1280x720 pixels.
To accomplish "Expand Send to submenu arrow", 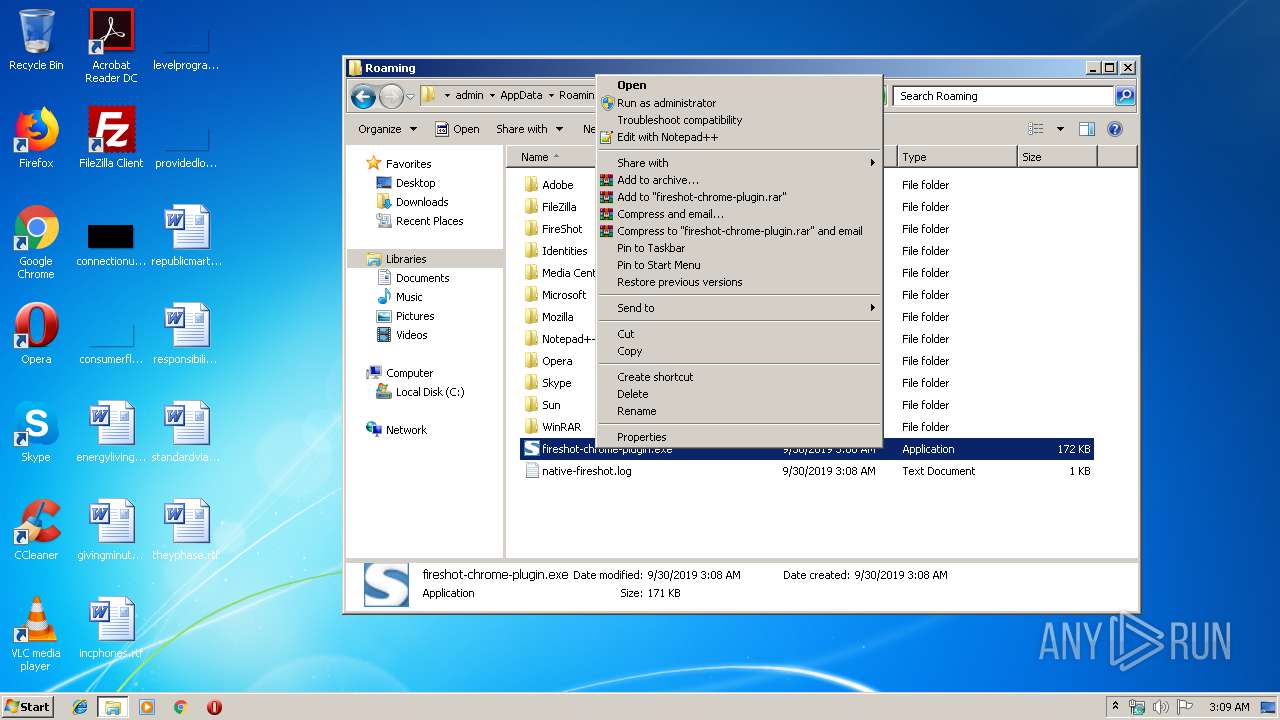I will pyautogui.click(x=872, y=308).
